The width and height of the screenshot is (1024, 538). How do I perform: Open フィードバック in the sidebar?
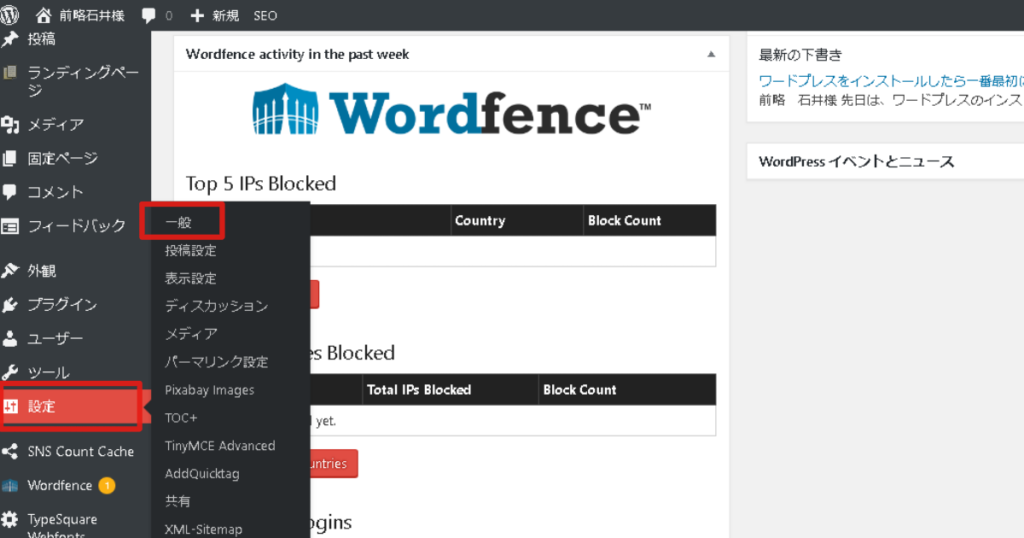tap(76, 226)
